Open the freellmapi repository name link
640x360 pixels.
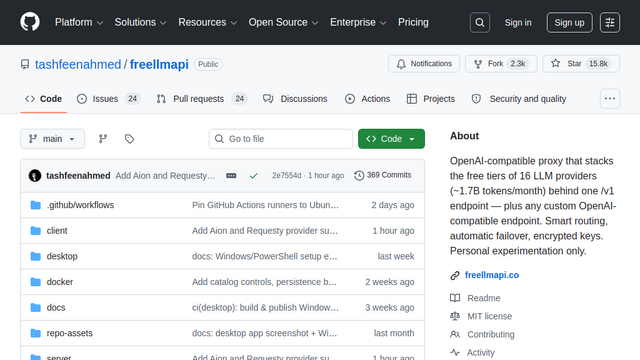click(x=159, y=64)
